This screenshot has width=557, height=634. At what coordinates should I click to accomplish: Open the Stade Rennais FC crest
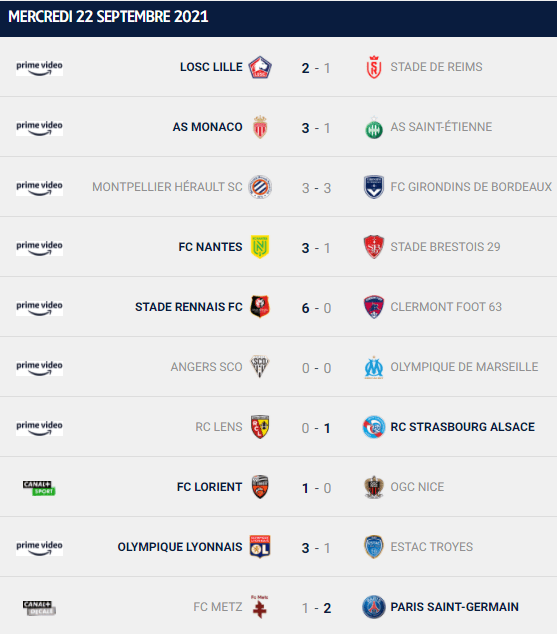(x=260, y=306)
